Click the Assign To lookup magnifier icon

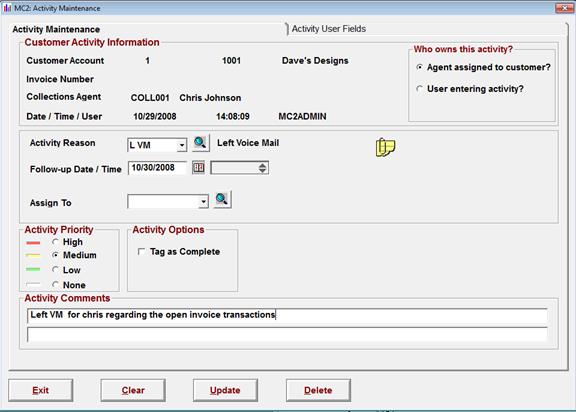point(222,200)
